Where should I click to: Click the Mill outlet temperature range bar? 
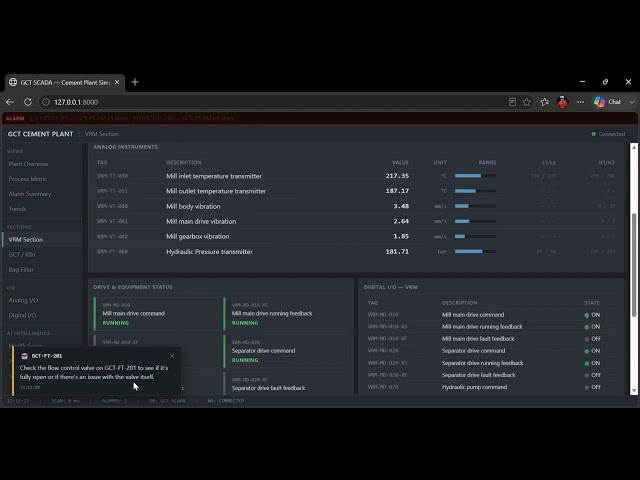point(476,191)
